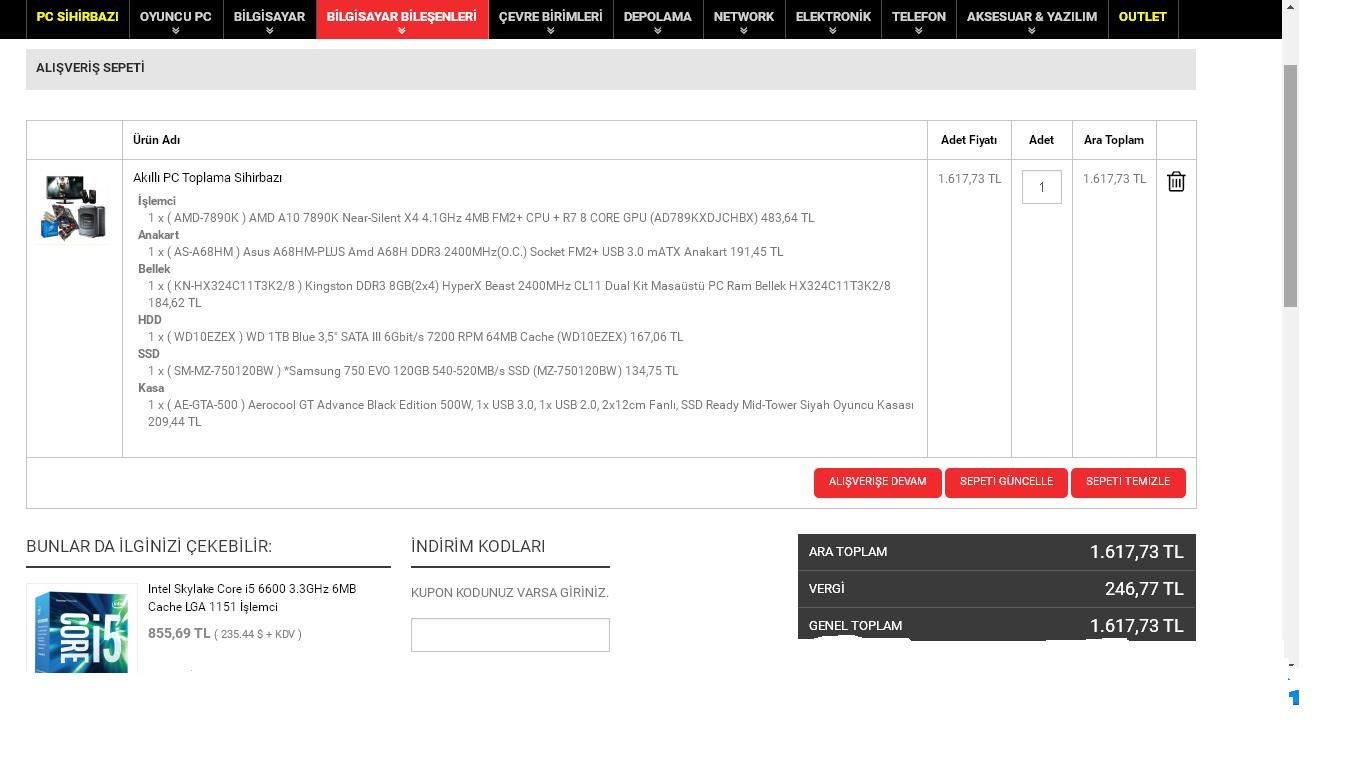Go to the OUTLET section

pyautogui.click(x=1143, y=17)
